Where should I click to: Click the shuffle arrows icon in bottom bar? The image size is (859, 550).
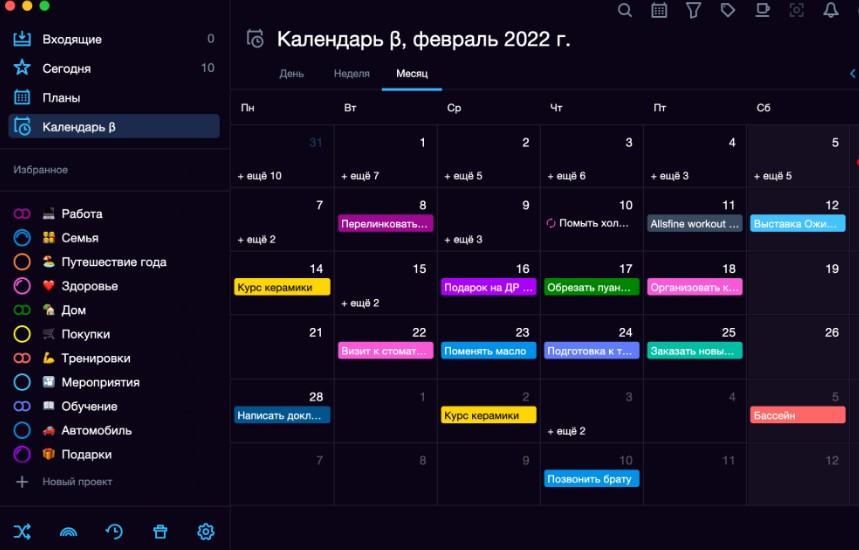point(22,531)
